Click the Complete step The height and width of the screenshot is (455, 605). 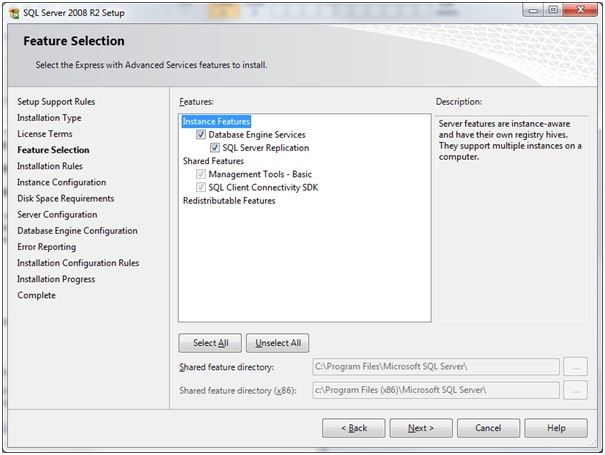36,295
